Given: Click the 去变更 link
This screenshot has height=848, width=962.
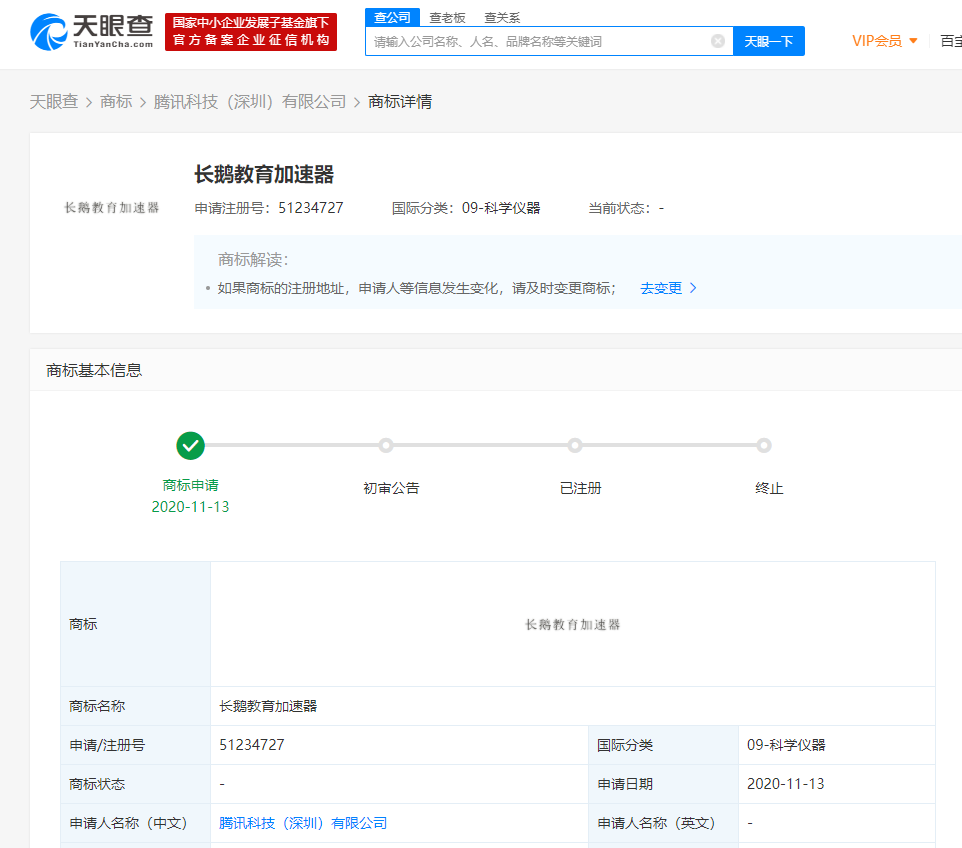Looking at the screenshot, I should tap(661, 288).
